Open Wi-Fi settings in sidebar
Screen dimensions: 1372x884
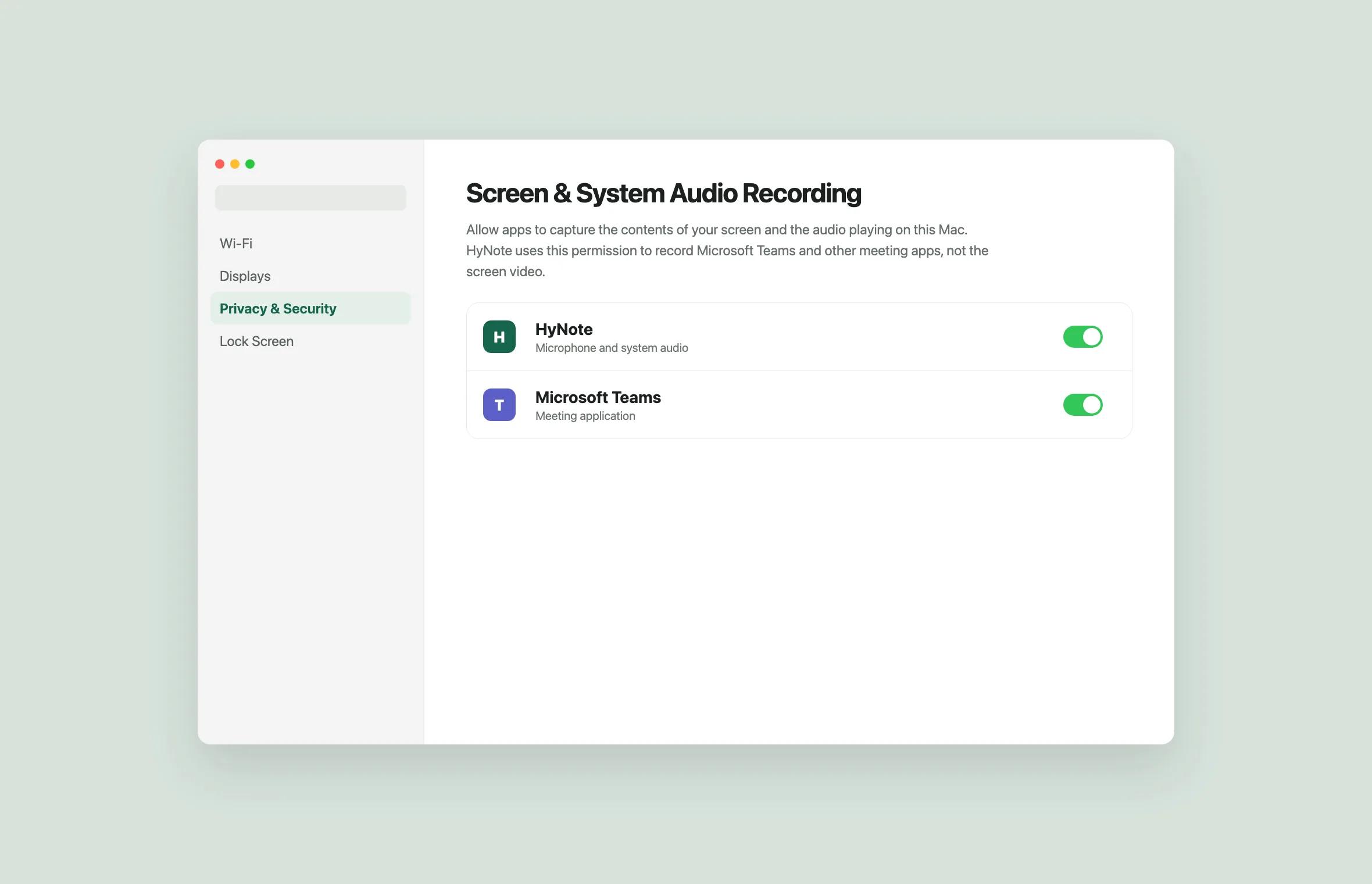click(310, 244)
